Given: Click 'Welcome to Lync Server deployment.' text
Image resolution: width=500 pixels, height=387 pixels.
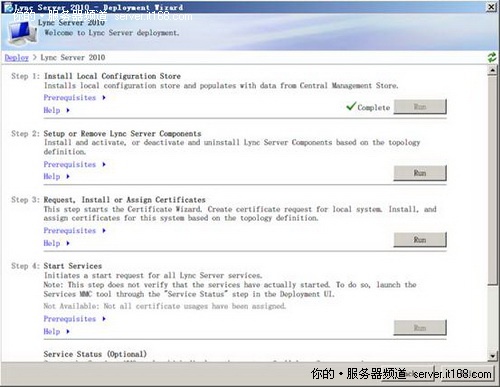Looking at the screenshot, I should pyautogui.click(x=112, y=33).
